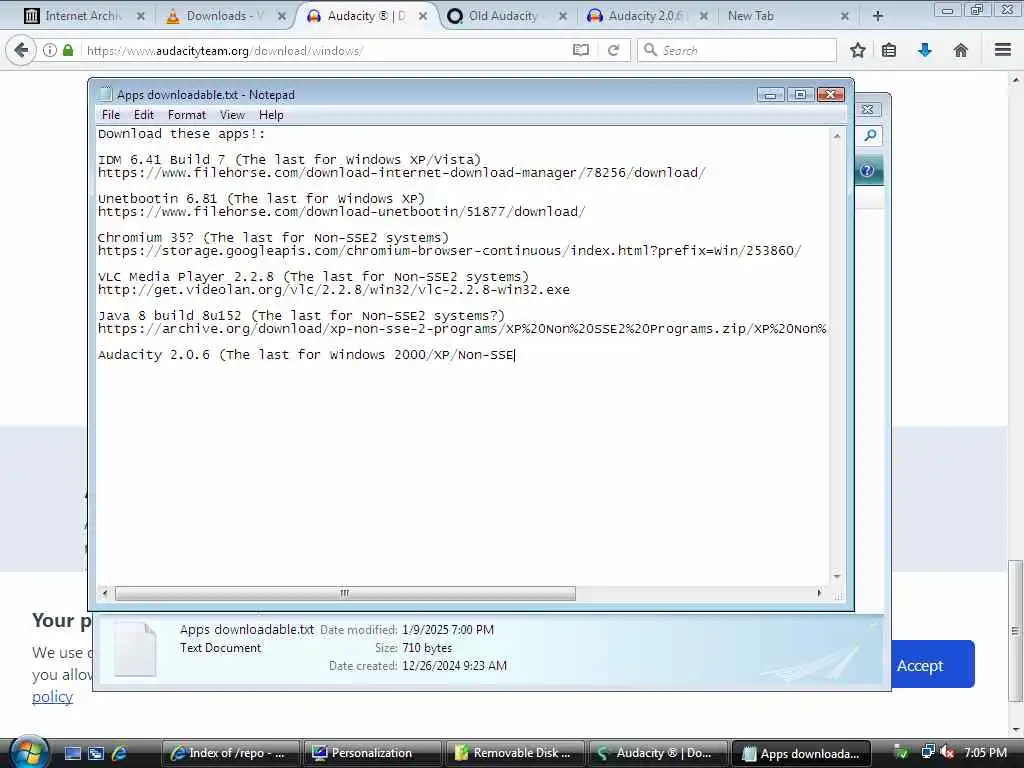
Task: Launch Internet Explorer from quick launch
Action: 120,753
